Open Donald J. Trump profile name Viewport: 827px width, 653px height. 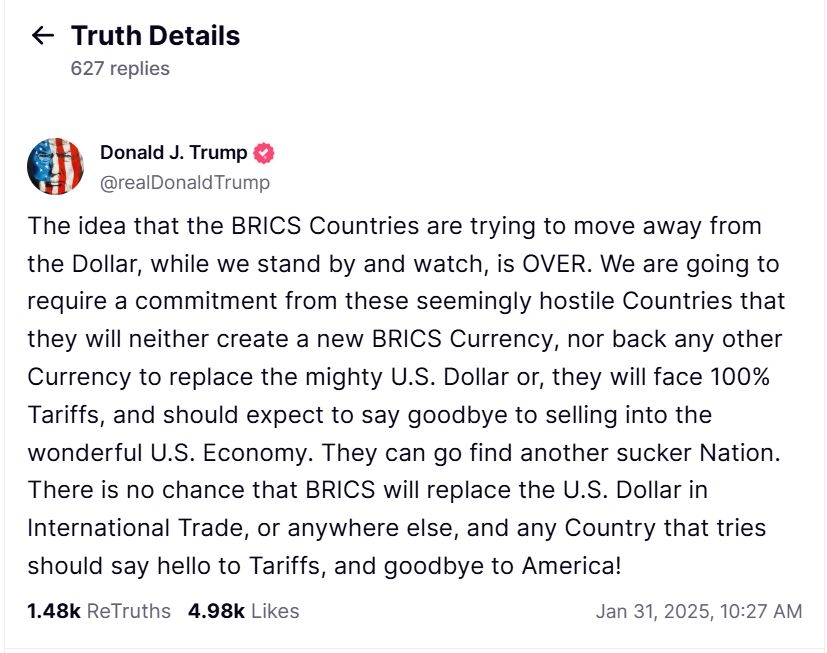point(174,152)
